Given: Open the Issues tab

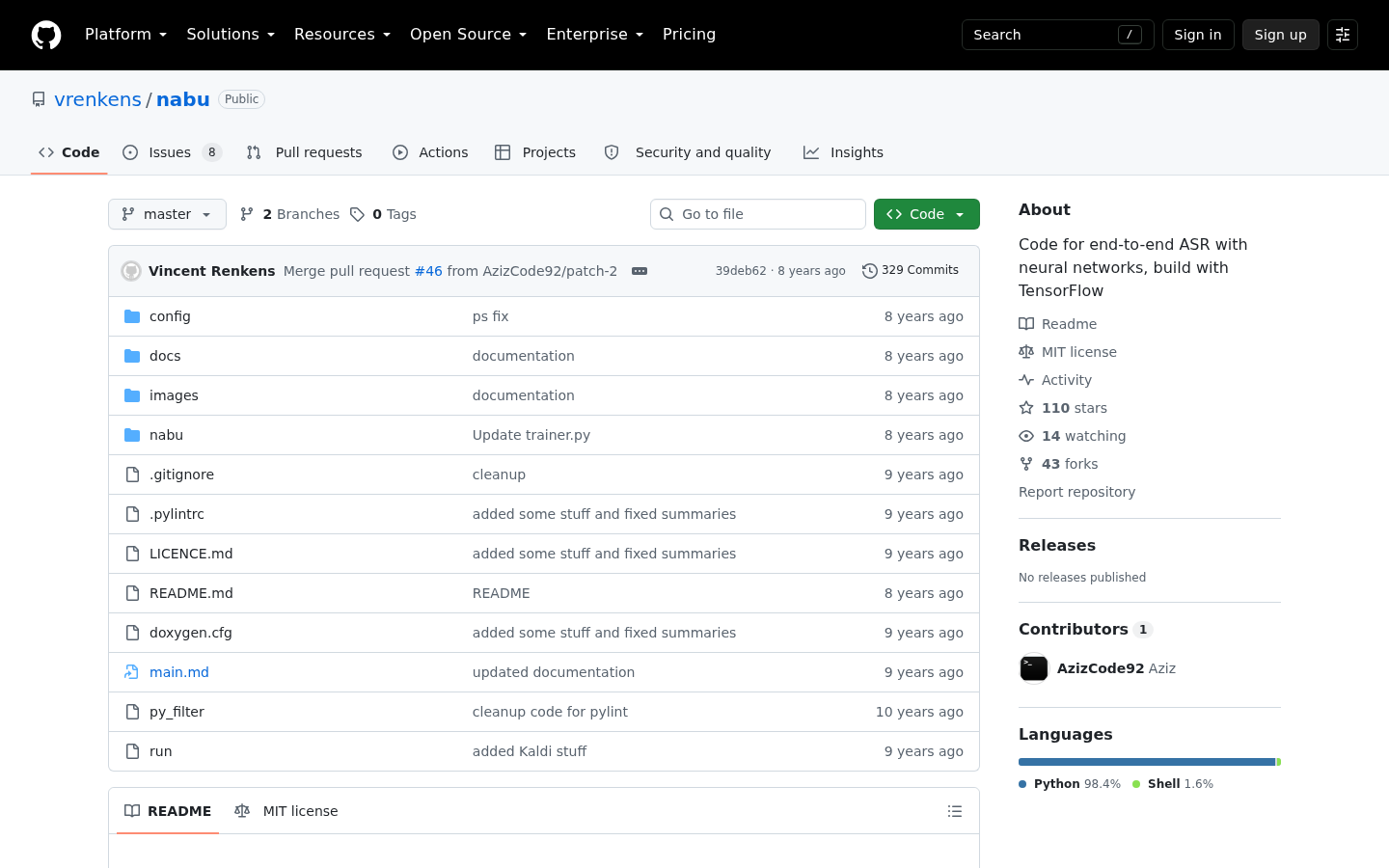Looking at the screenshot, I should coord(173,152).
